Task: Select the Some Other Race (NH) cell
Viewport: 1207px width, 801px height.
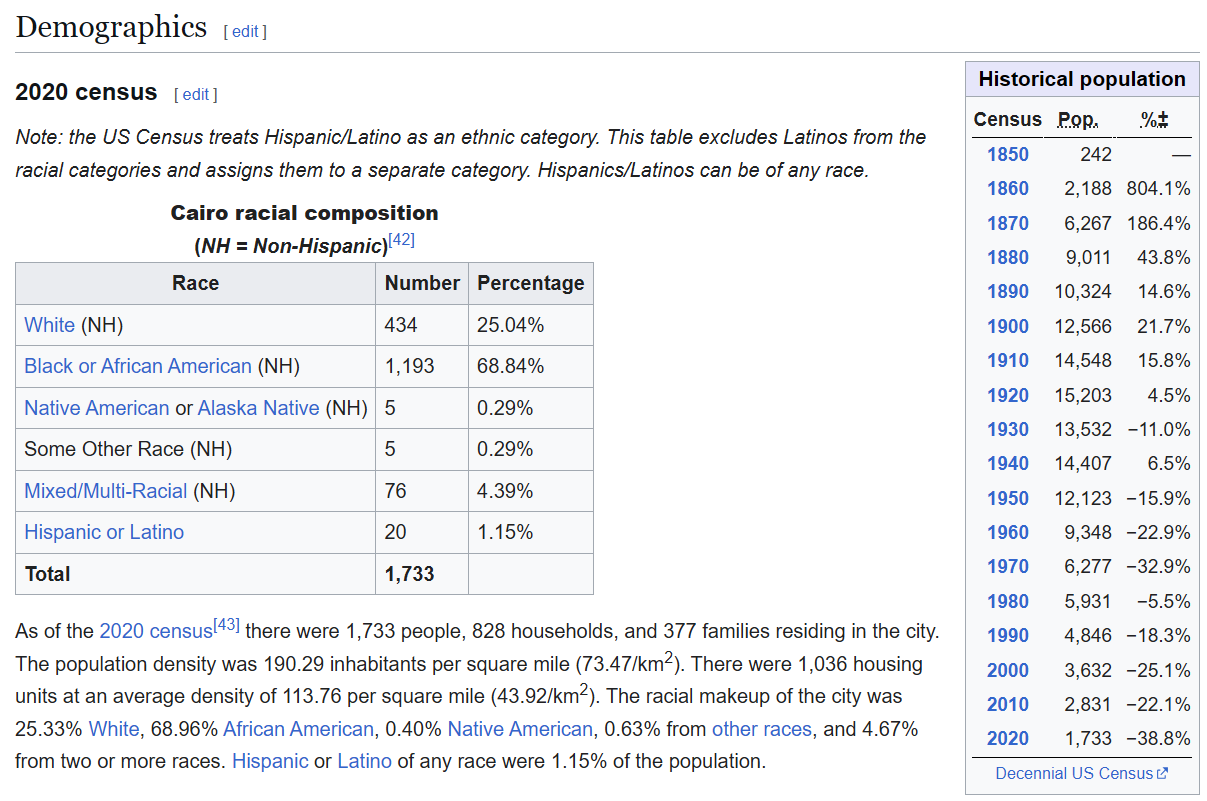Action: point(195,449)
